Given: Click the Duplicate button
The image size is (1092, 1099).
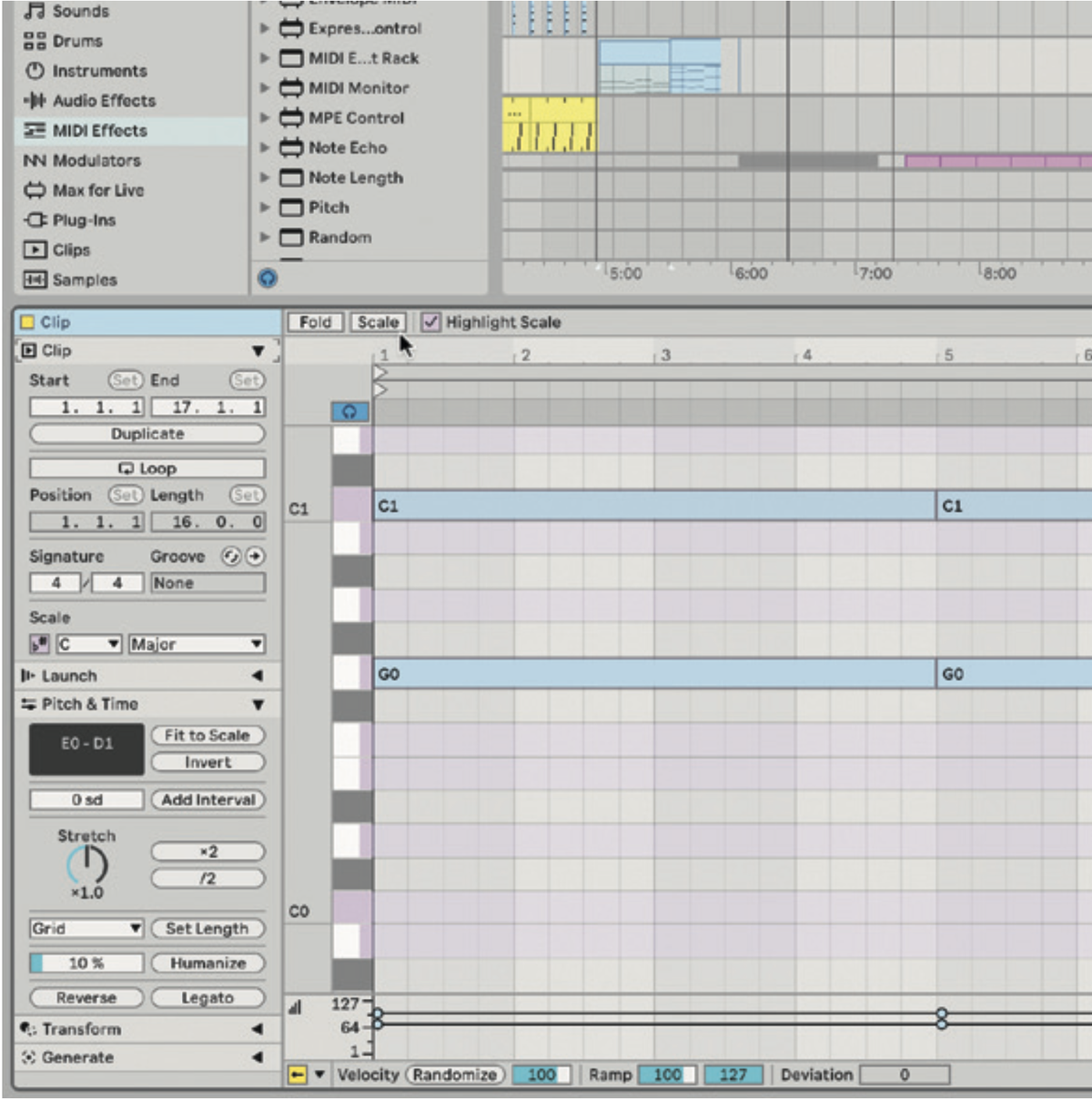Looking at the screenshot, I should point(147,434).
